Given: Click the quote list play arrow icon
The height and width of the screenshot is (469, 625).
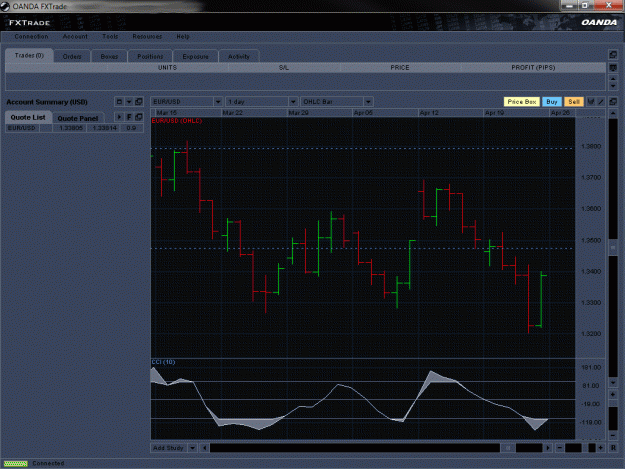Looking at the screenshot, I should coord(119,117).
